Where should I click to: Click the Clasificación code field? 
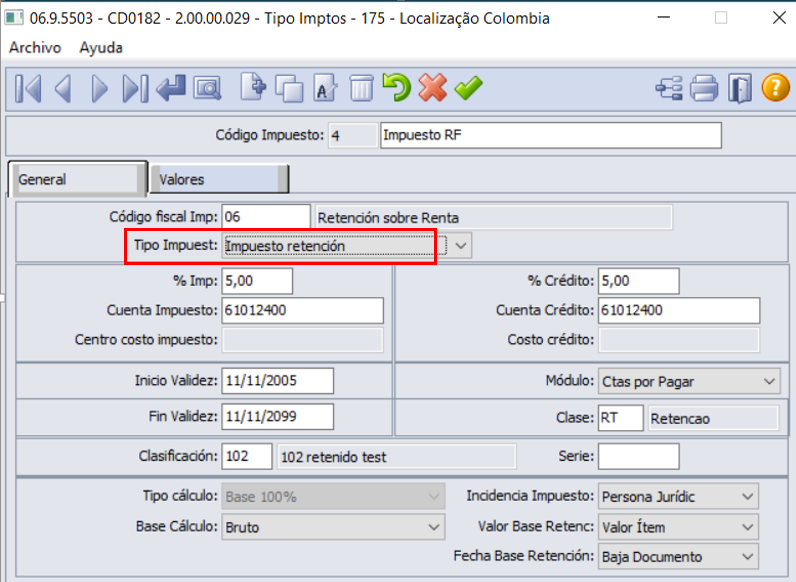coord(247,456)
